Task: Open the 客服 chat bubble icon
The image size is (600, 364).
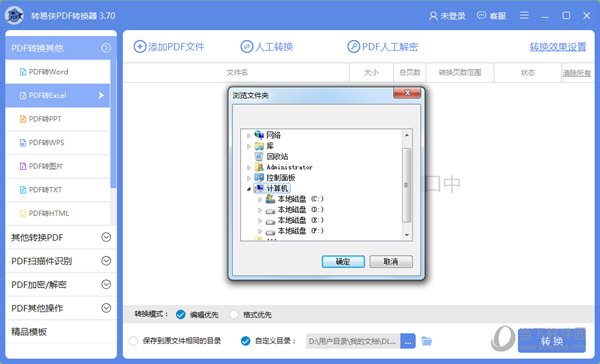Action: pyautogui.click(x=481, y=15)
